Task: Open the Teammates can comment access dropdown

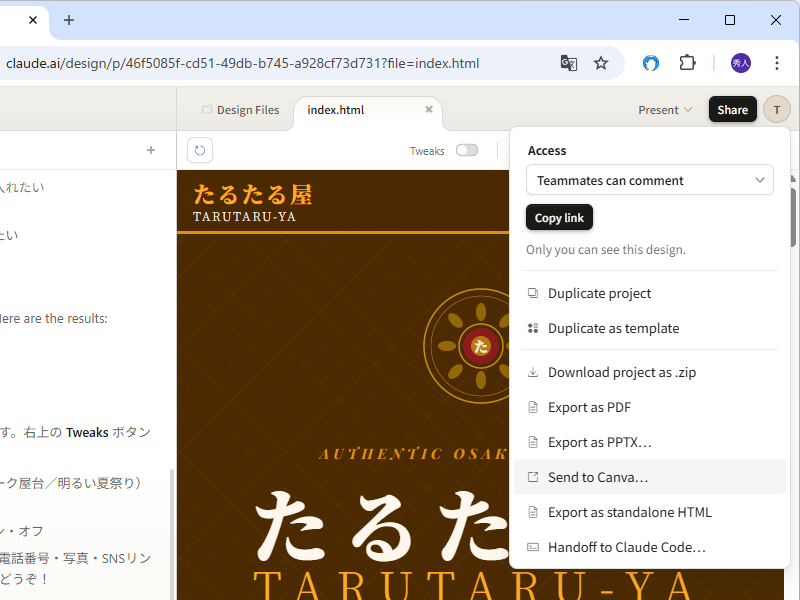Action: pyautogui.click(x=649, y=179)
